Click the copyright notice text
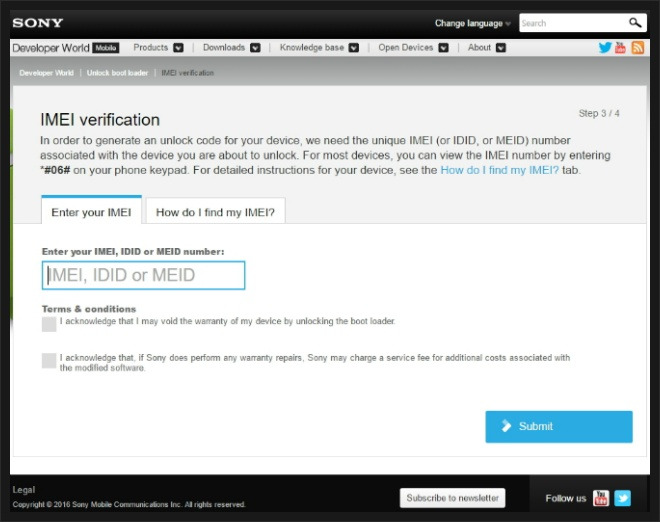The width and height of the screenshot is (660, 522). pos(129,504)
